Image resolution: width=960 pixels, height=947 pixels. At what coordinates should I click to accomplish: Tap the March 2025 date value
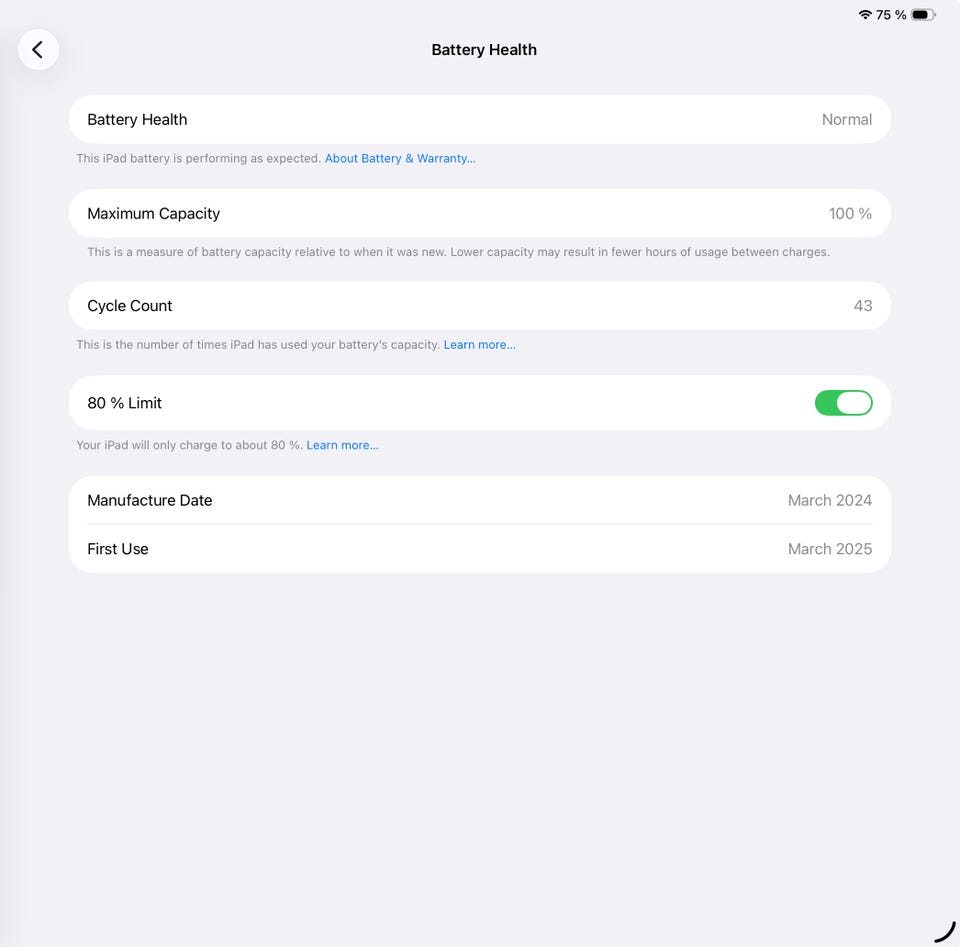point(830,548)
